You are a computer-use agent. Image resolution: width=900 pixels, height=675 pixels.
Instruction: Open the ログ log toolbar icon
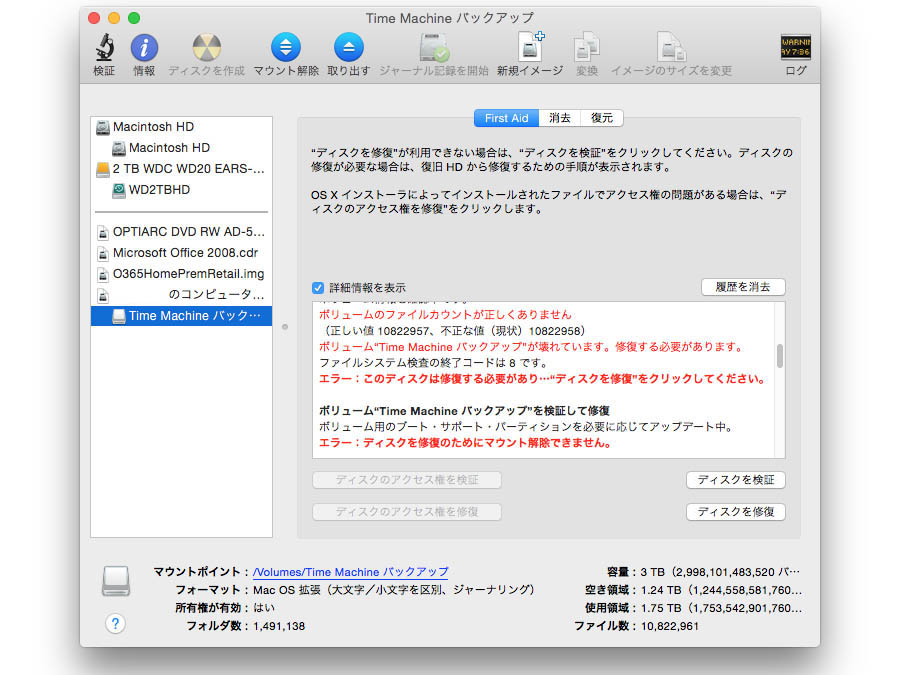click(x=796, y=47)
